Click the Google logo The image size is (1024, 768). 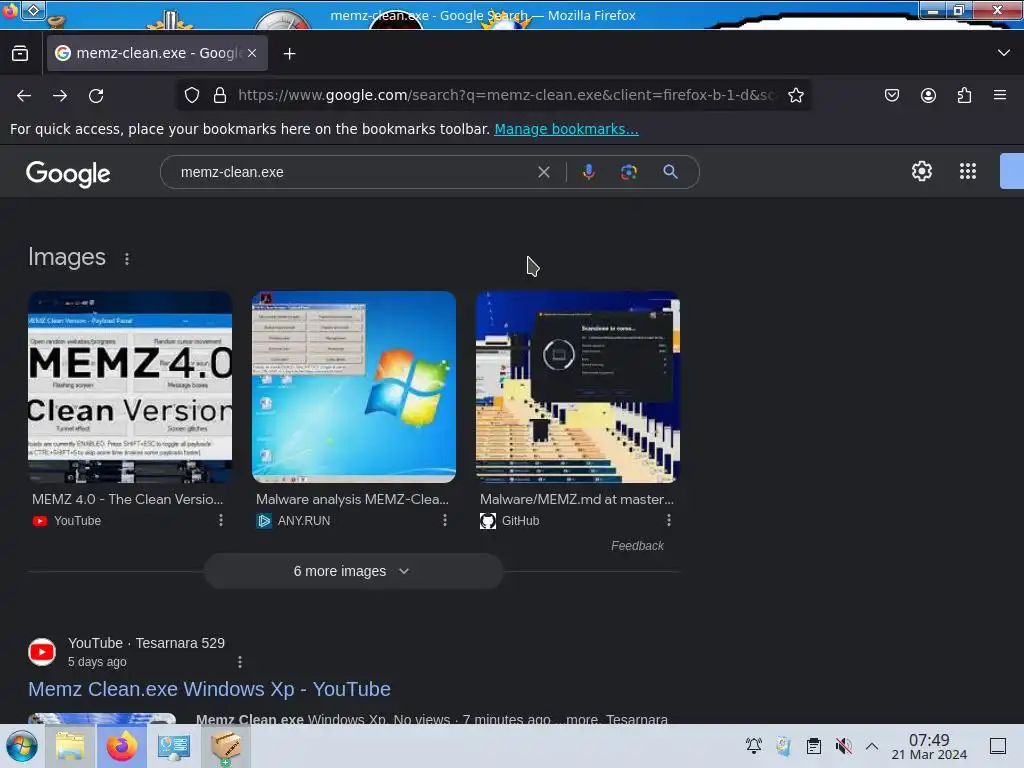pos(68,174)
